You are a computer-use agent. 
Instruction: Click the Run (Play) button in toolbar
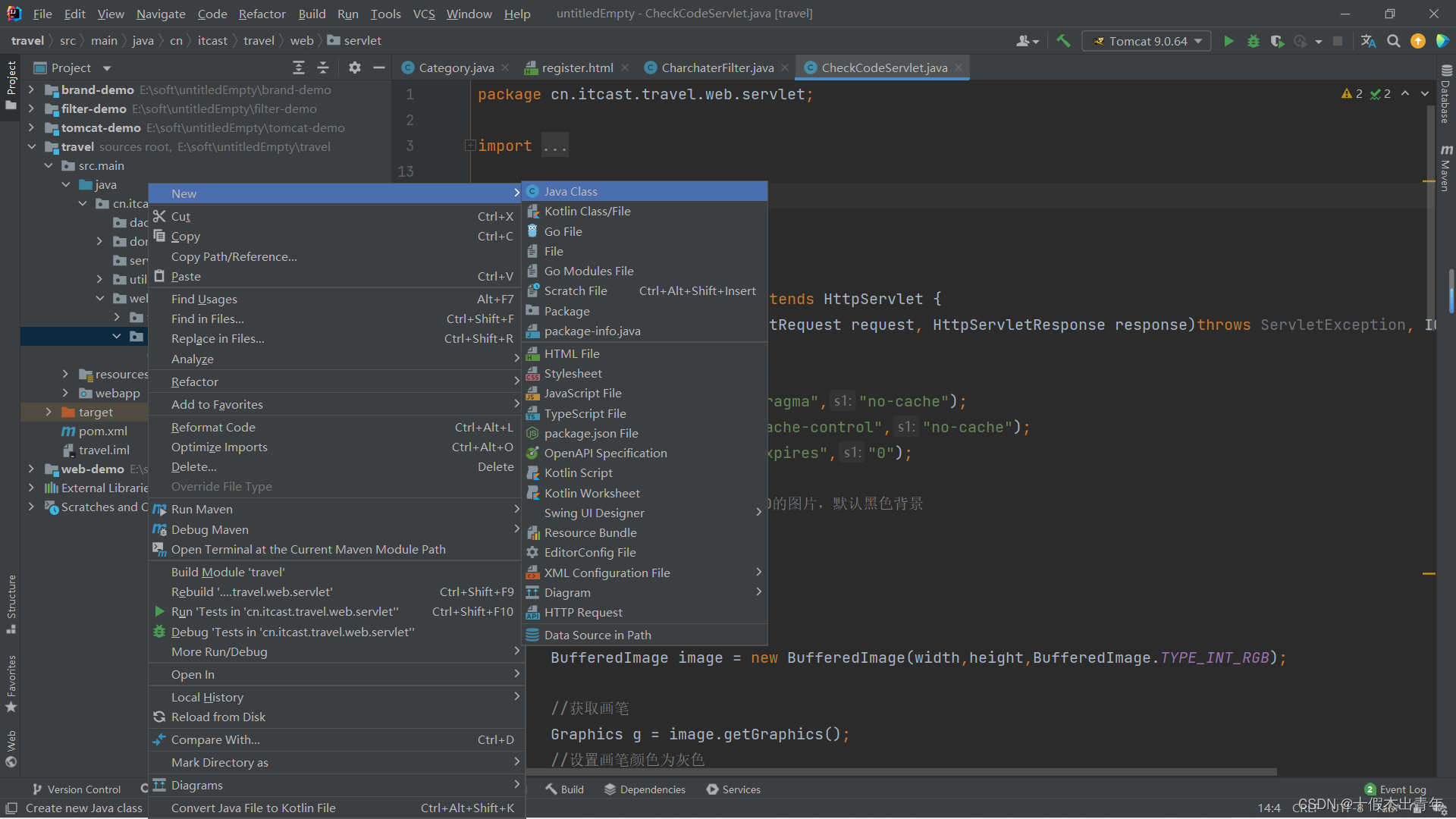click(x=1229, y=41)
